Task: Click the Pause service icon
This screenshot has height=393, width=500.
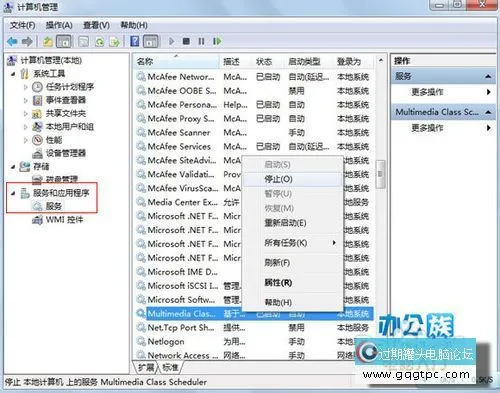Action: [201, 41]
